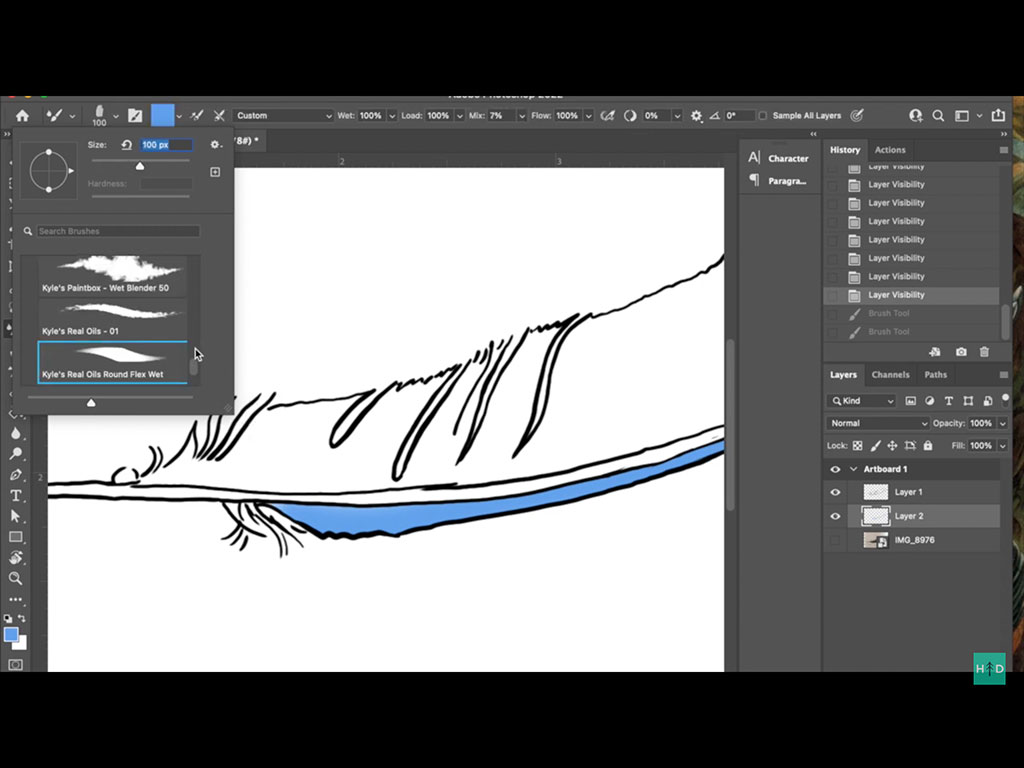Screen dimensions: 1024x768
Task: Show the IMG_8976 layer
Action: click(835, 540)
